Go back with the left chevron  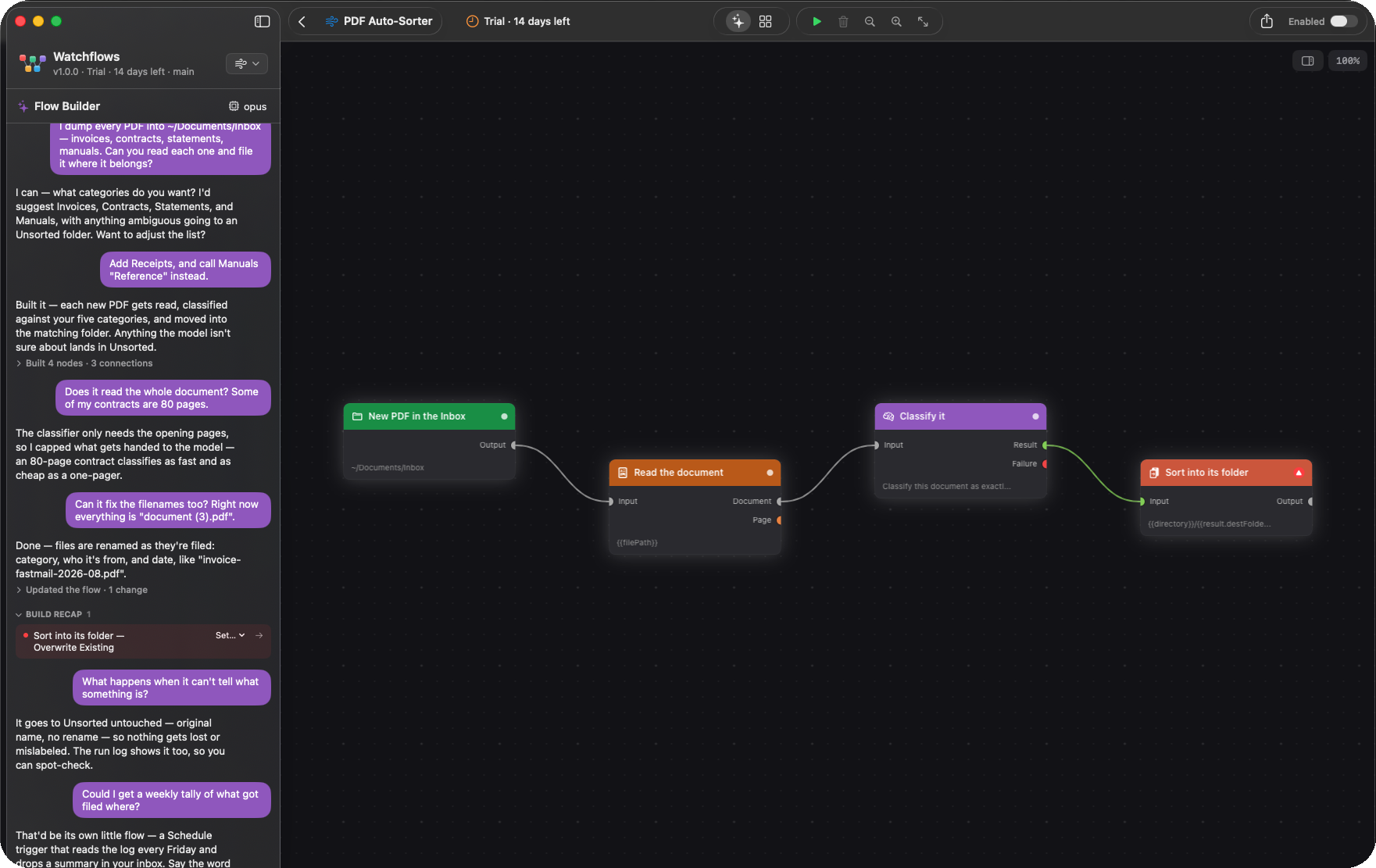[302, 22]
